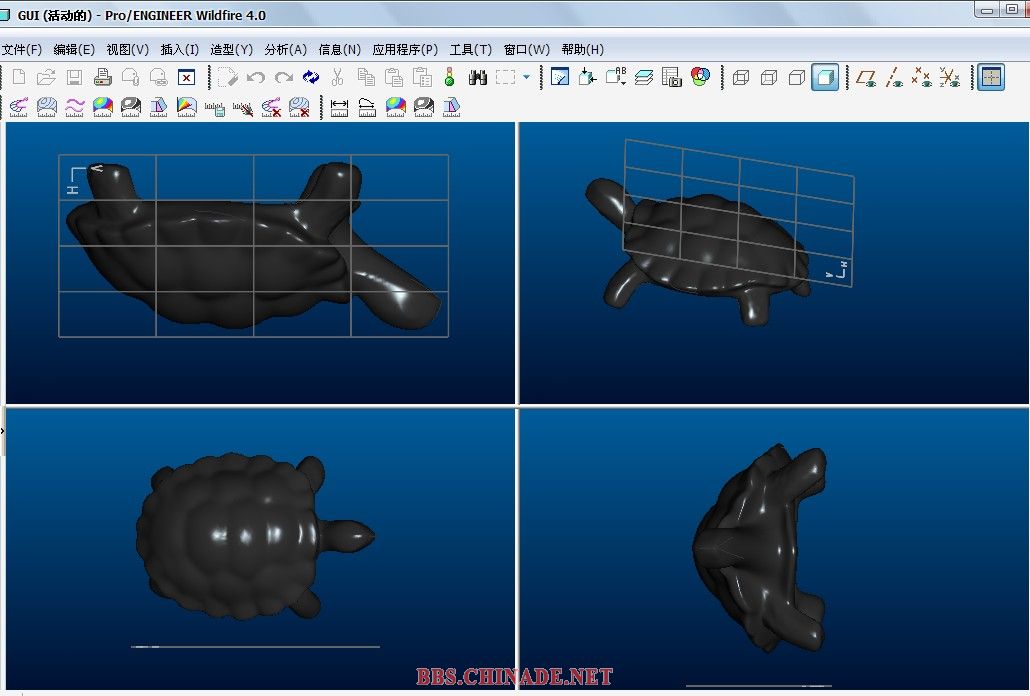This screenshot has height=696, width=1030.
Task: Close window via red X toolbar icon
Action: coord(187,77)
